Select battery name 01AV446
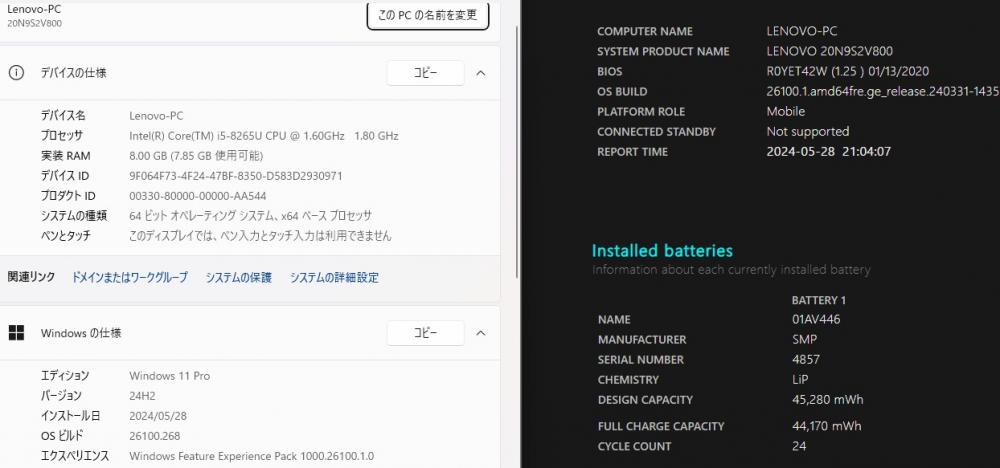Image resolution: width=1000 pixels, height=468 pixels. tap(816, 319)
